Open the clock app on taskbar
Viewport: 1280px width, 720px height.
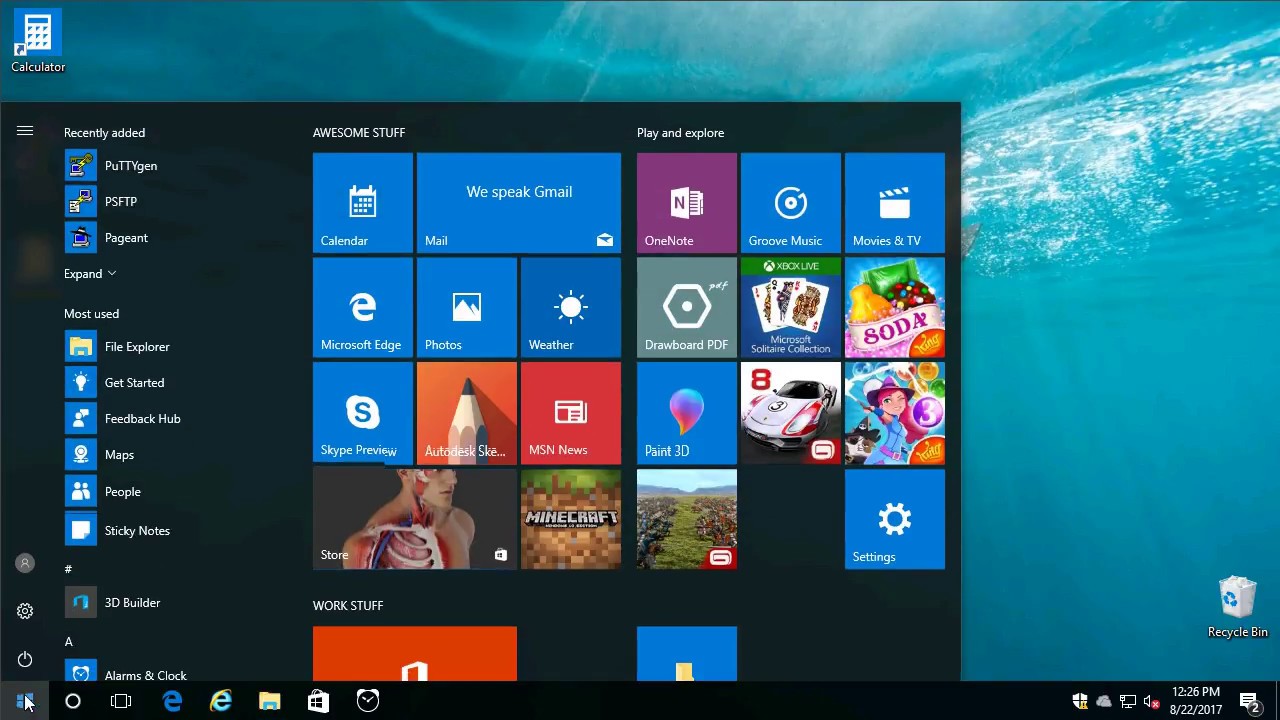368,701
